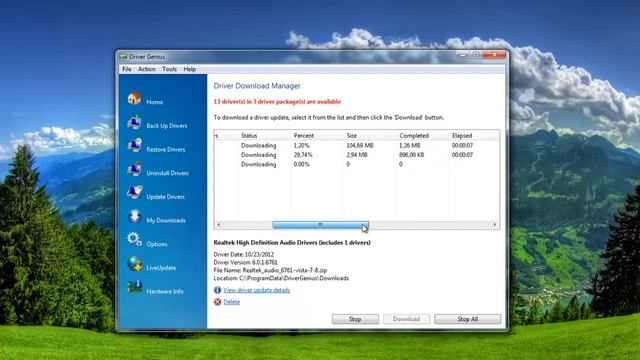Click the 2,94 MB size cell
Image resolution: width=640 pixels, height=360 pixels.
tap(357, 155)
